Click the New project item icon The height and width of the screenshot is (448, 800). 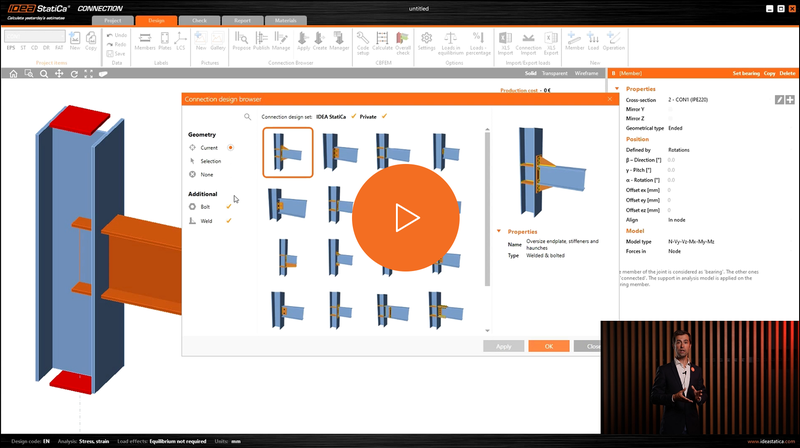click(x=75, y=40)
